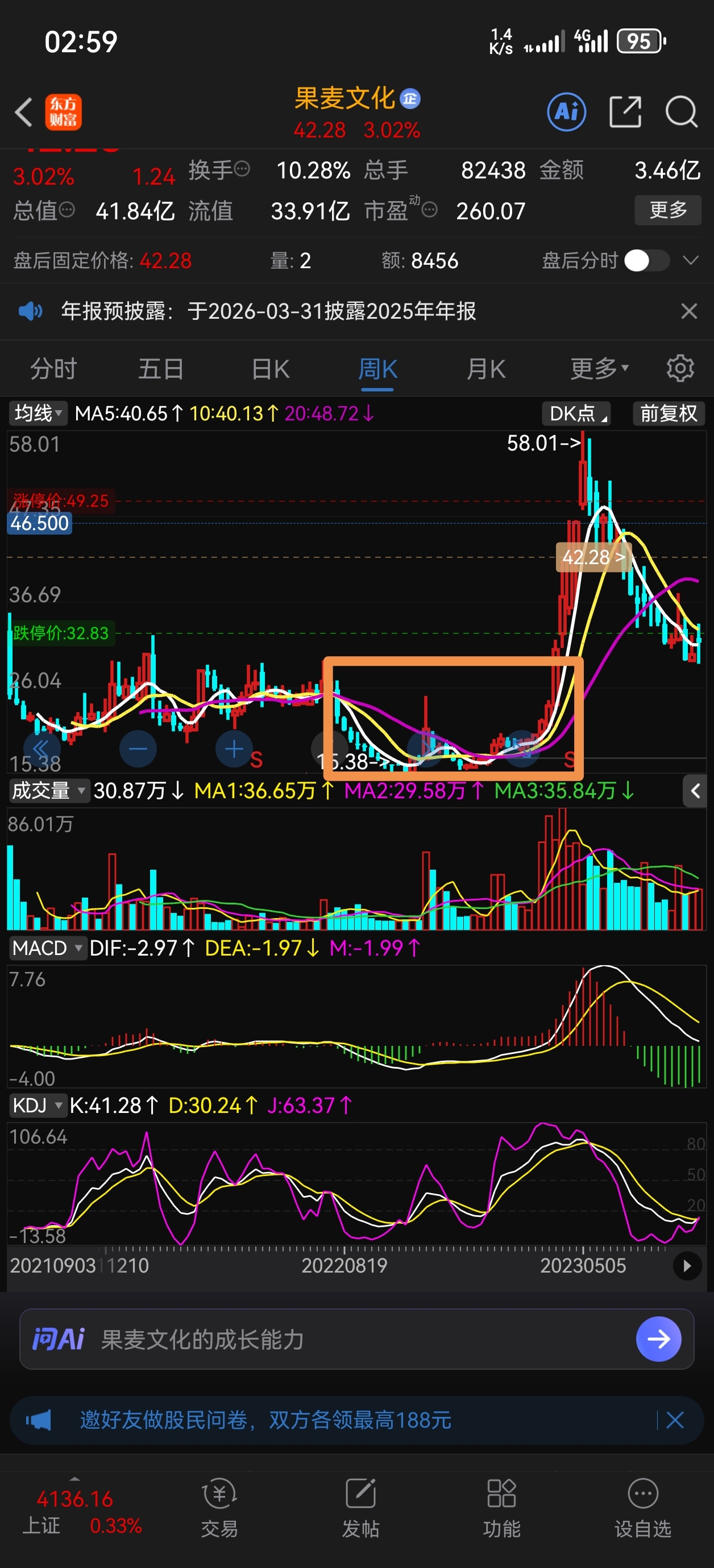
Task: Tap the speaker announcement icon
Action: (31, 312)
